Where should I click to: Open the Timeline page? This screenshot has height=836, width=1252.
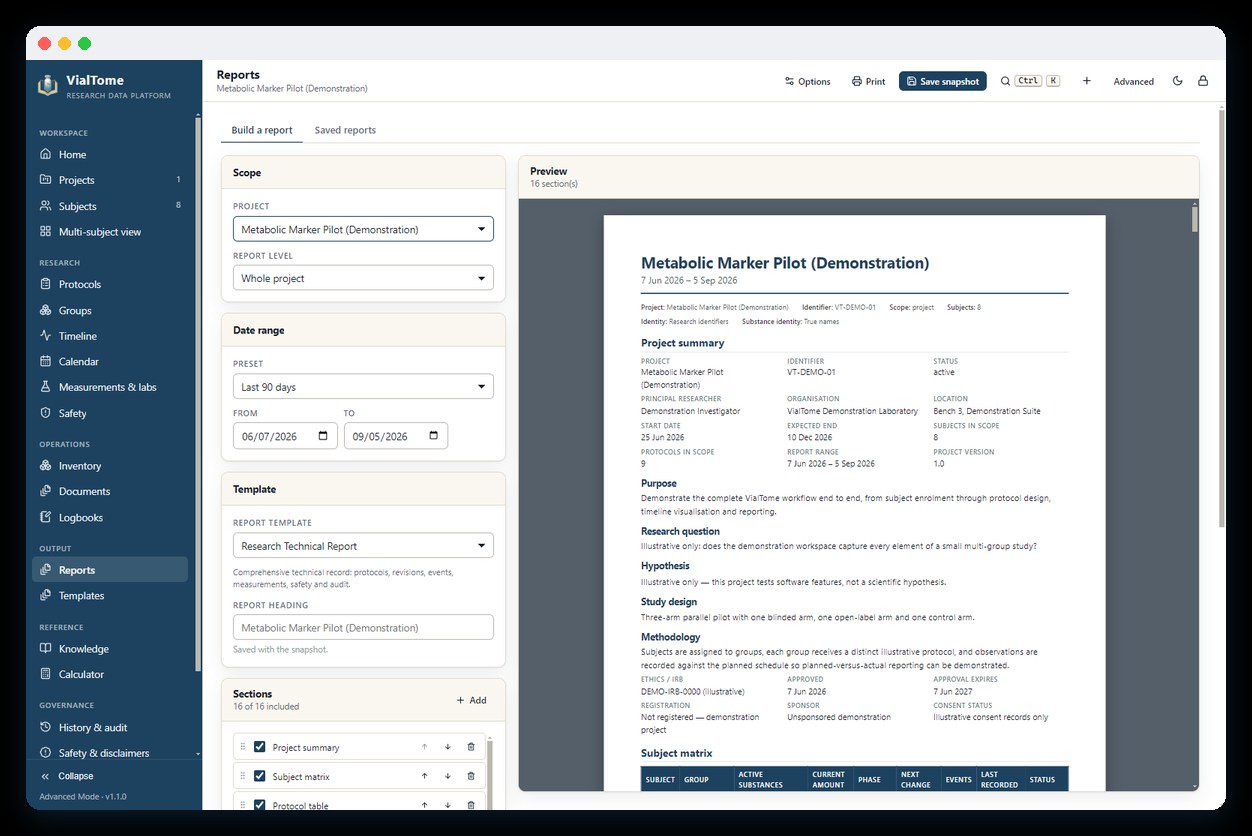(x=111, y=336)
